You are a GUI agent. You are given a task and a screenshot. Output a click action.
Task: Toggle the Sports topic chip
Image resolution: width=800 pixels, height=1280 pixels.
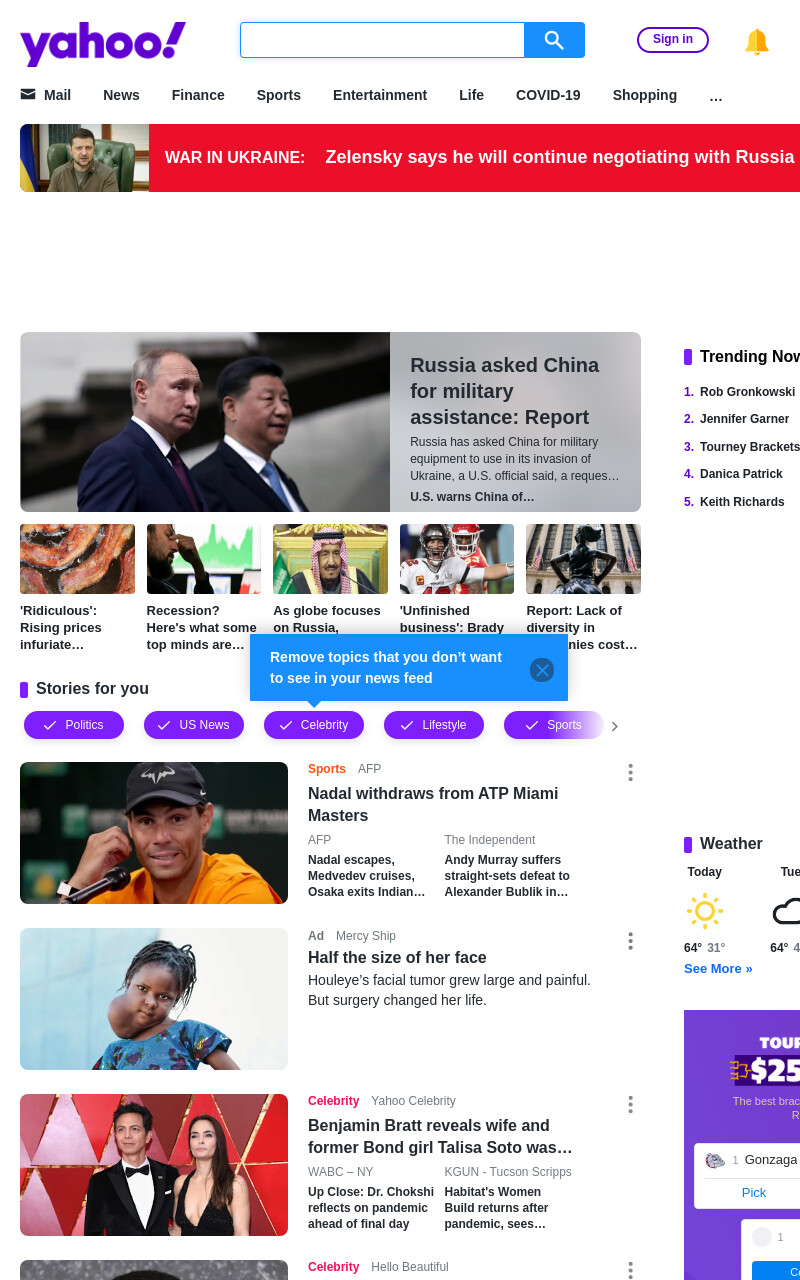tap(553, 725)
